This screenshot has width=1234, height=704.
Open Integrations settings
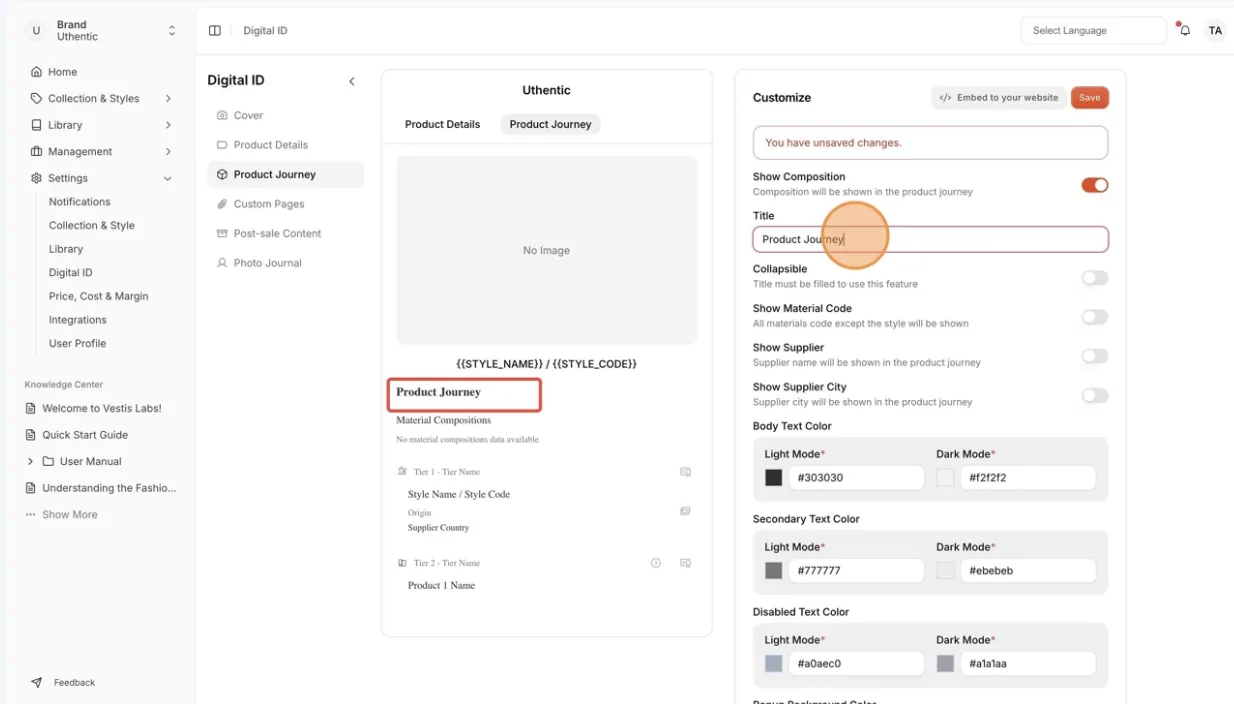78,320
